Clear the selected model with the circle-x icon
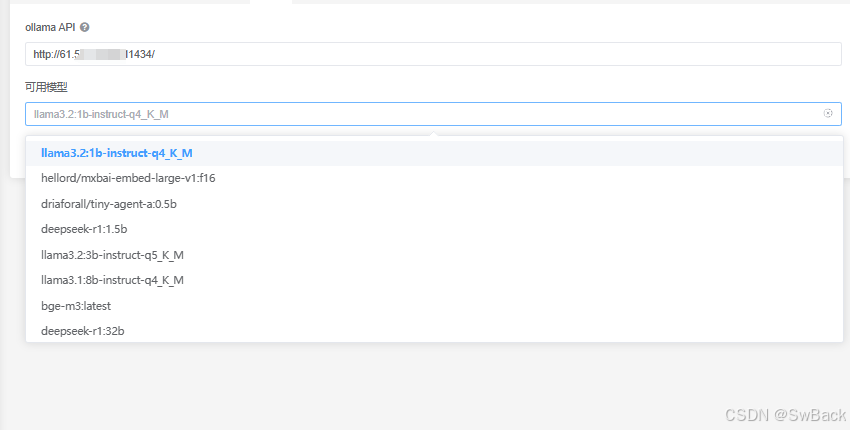The width and height of the screenshot is (850, 430). 828,113
